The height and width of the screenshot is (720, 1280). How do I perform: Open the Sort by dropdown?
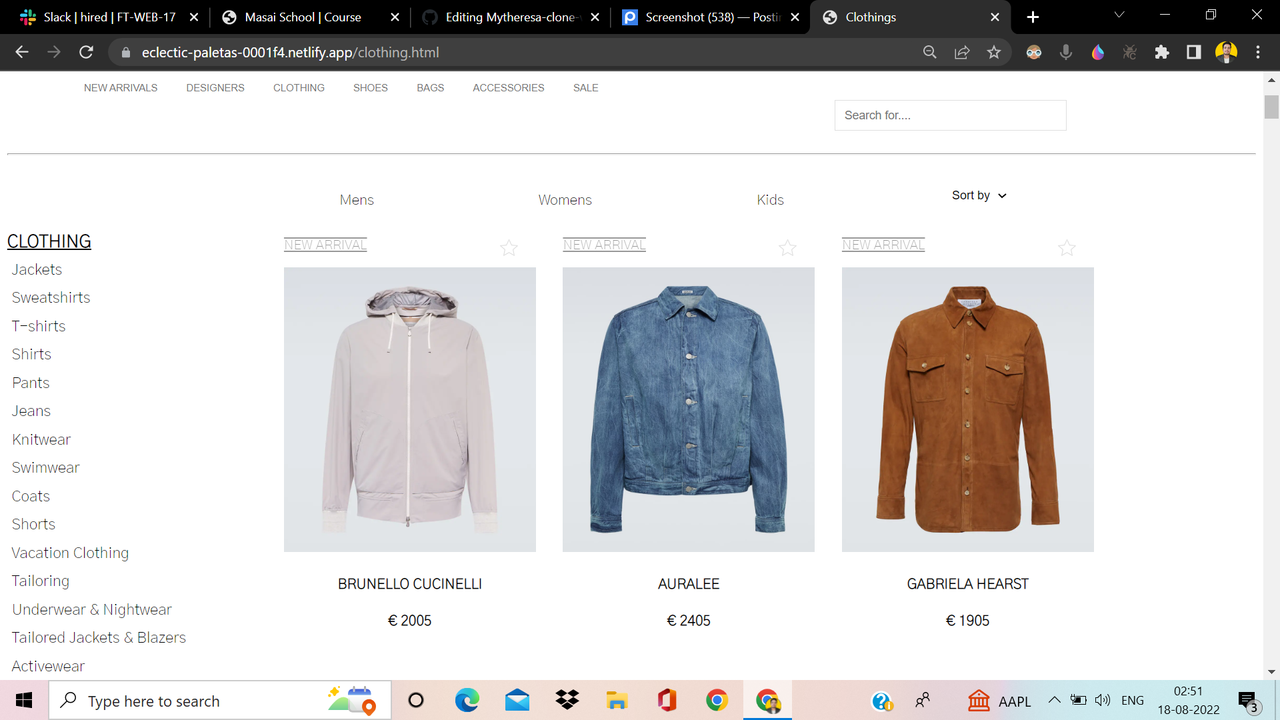point(978,195)
